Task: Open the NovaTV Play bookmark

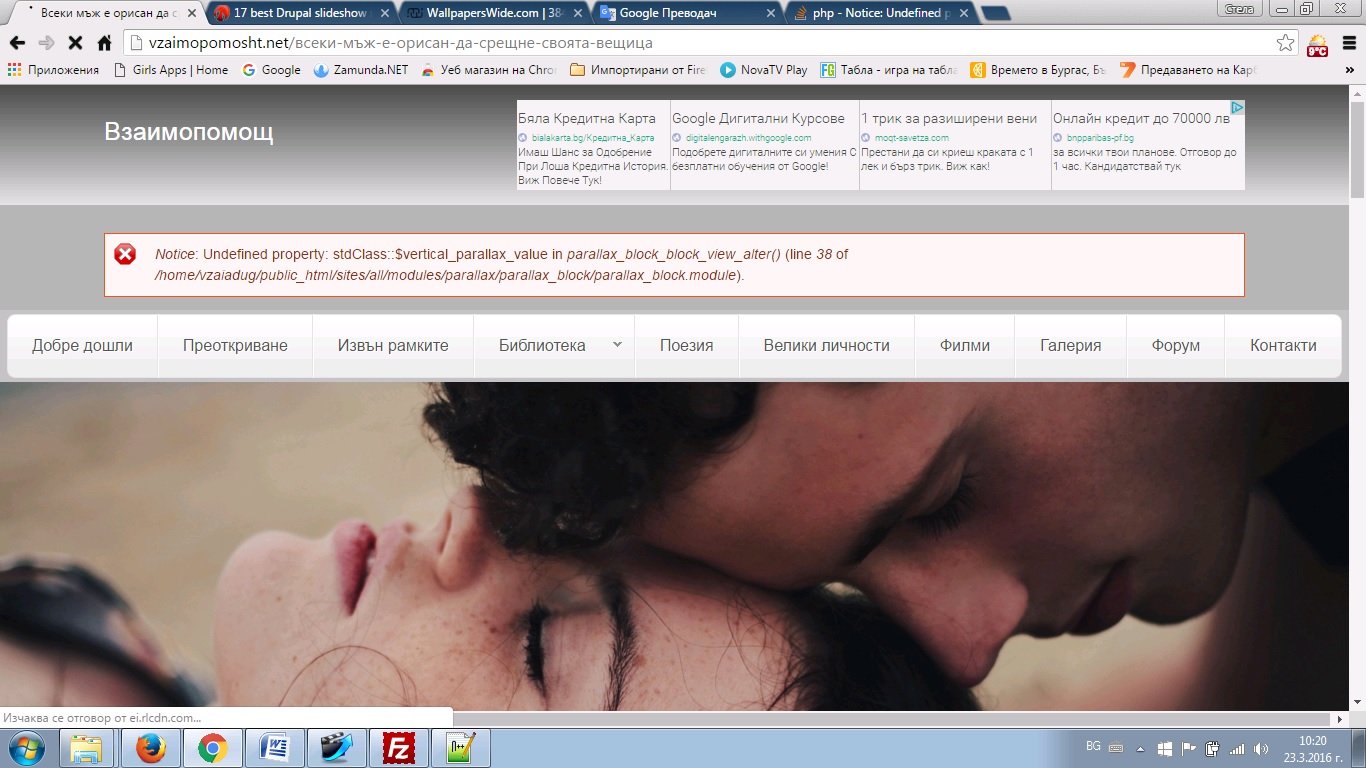Action: point(764,70)
